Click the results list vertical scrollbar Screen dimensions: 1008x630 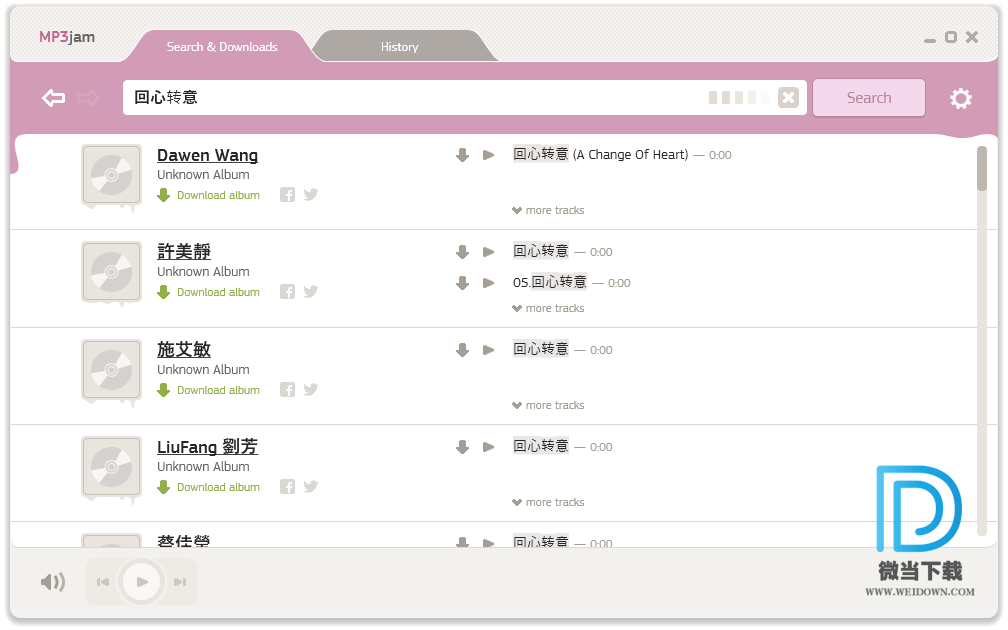click(x=981, y=168)
